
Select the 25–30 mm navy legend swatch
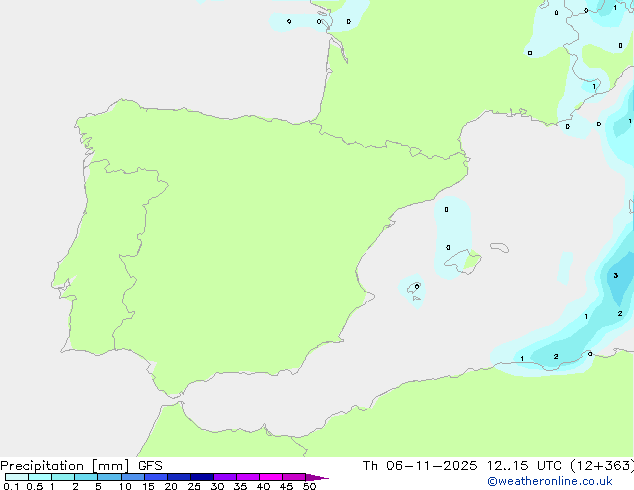[x=202, y=477]
